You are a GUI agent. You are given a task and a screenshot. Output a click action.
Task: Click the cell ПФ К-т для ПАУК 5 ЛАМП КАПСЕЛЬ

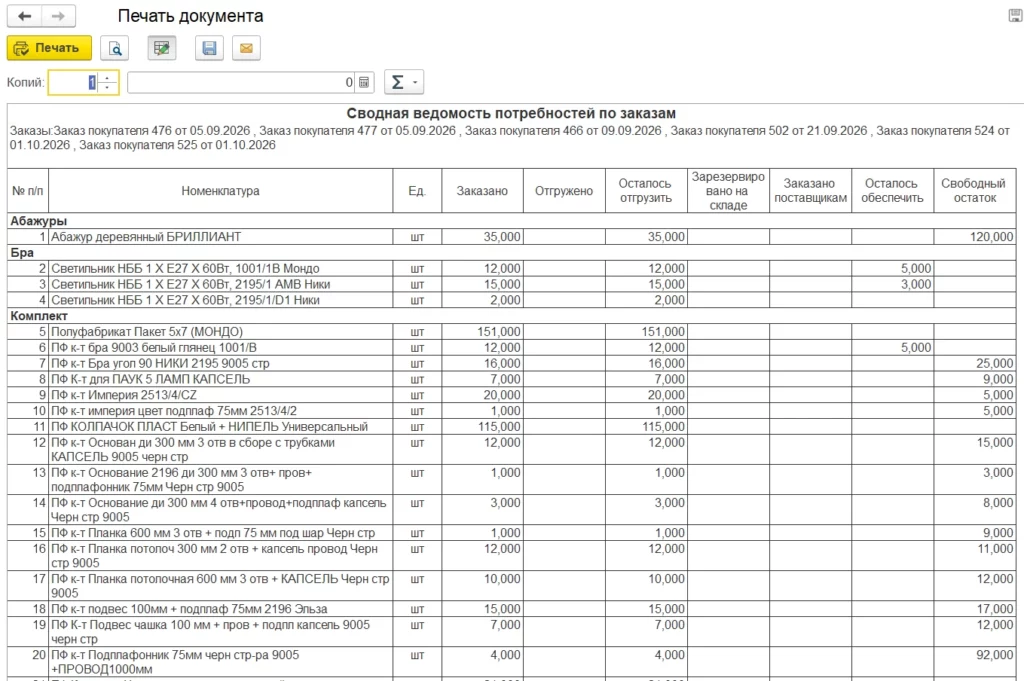click(x=221, y=379)
